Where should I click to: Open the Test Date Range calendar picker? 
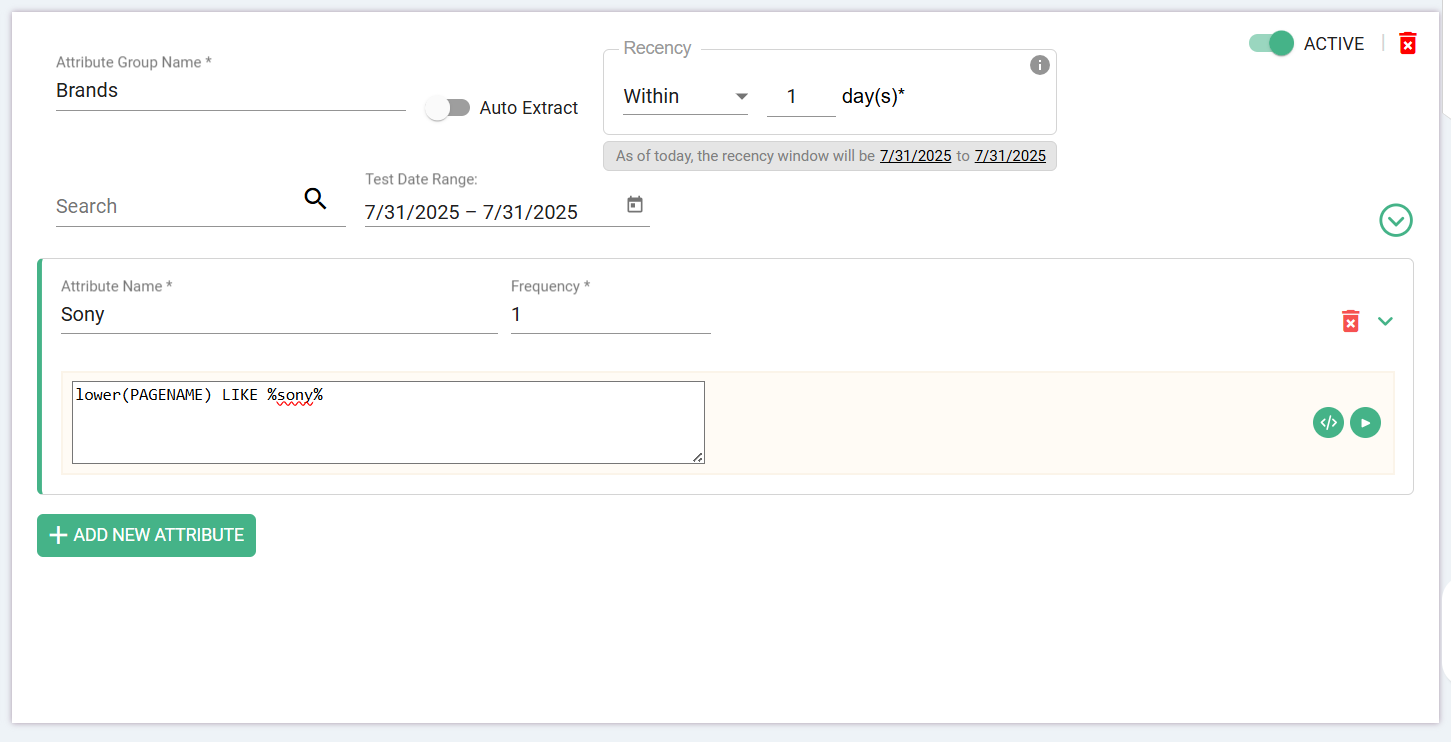(634, 205)
